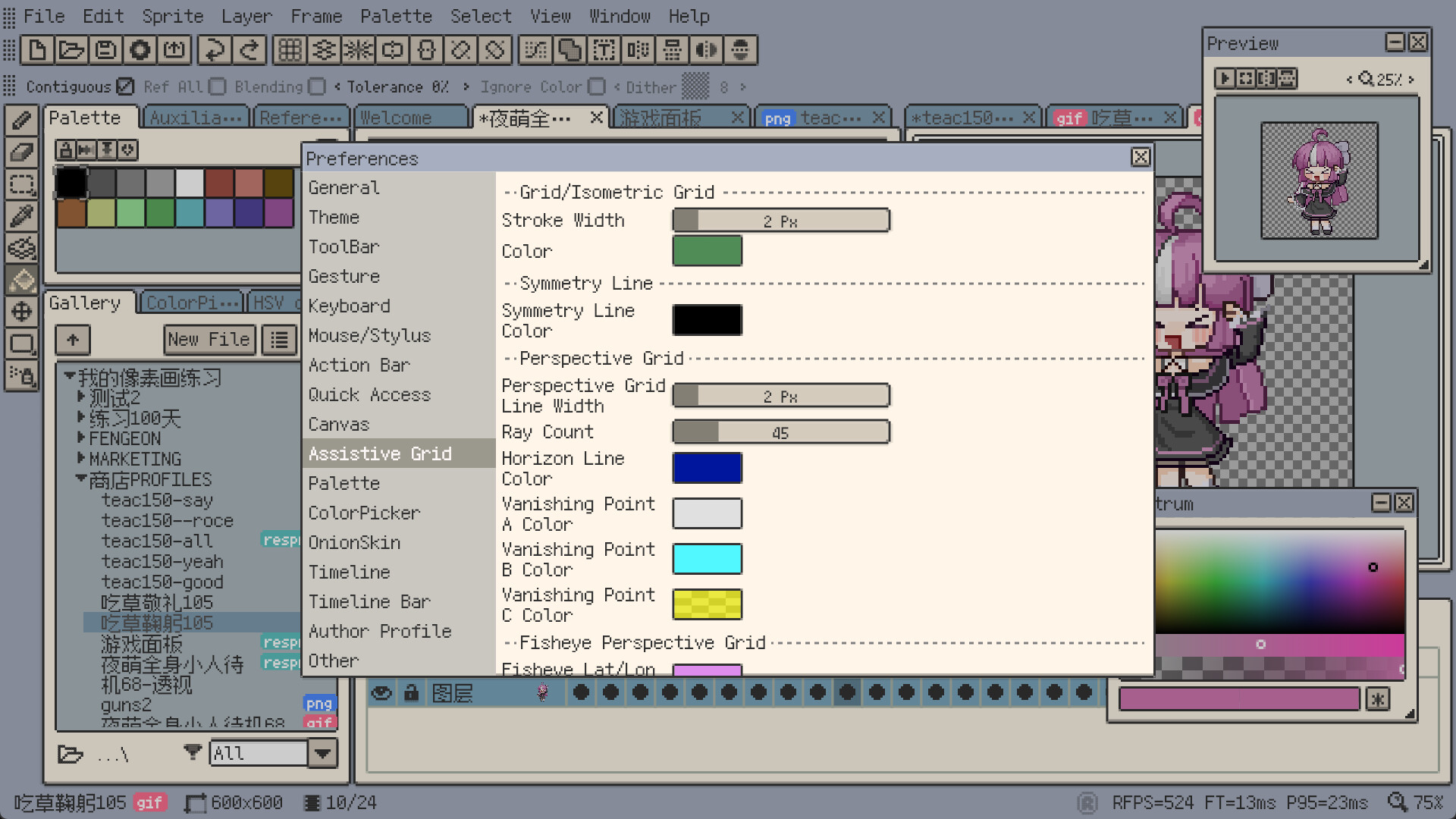
Task: Select the Spray tool at bottom of toolbar
Action: click(x=21, y=375)
